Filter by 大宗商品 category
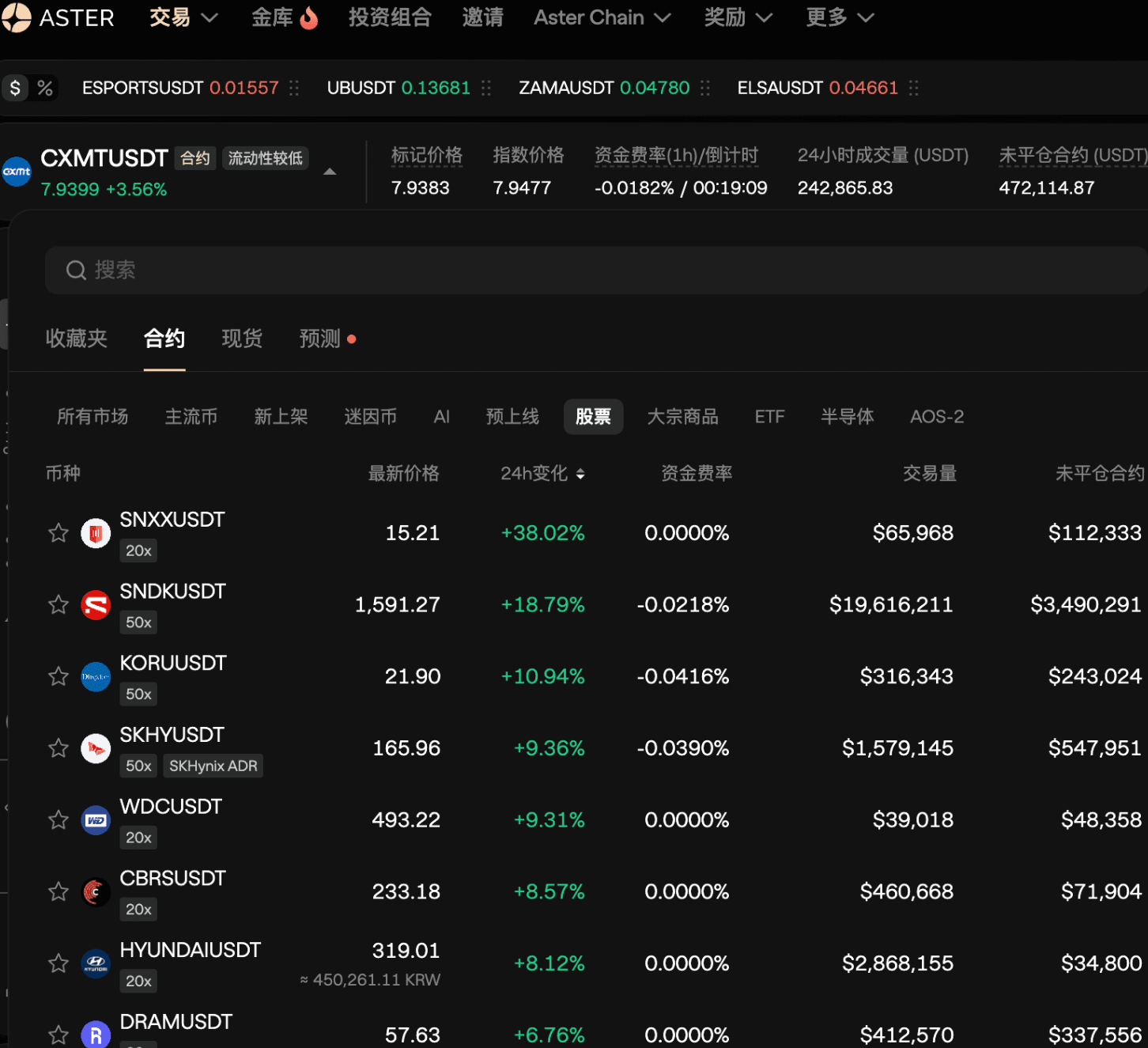This screenshot has width=1148, height=1048. [x=683, y=417]
